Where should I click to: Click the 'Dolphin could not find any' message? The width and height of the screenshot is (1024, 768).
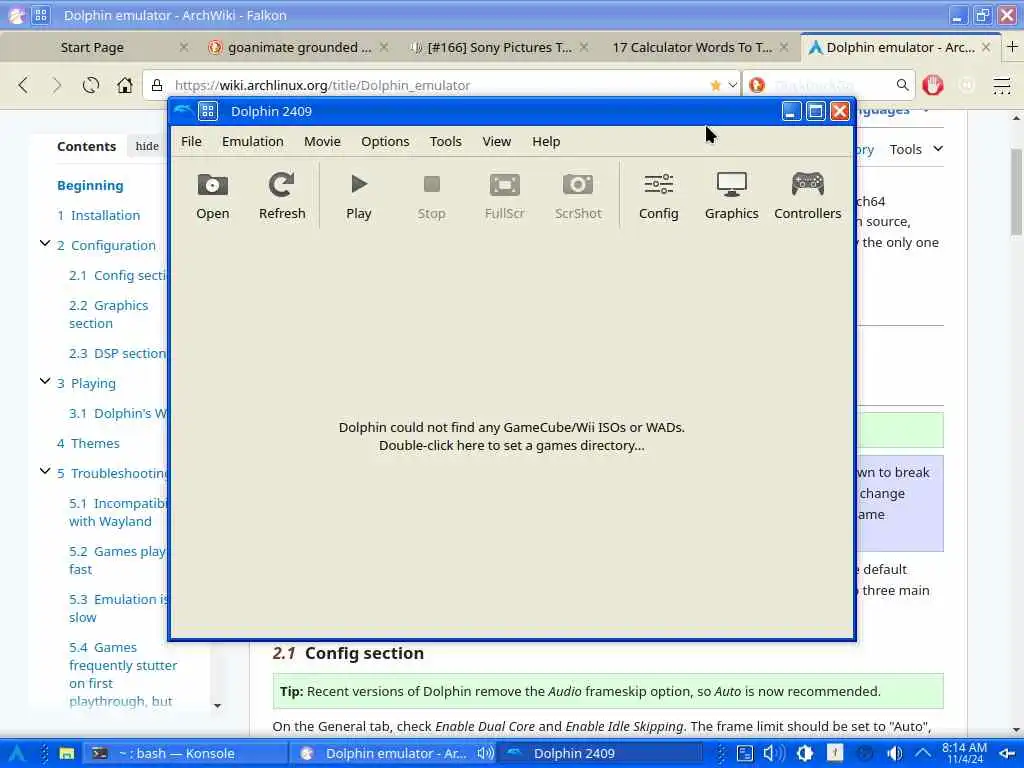511,436
